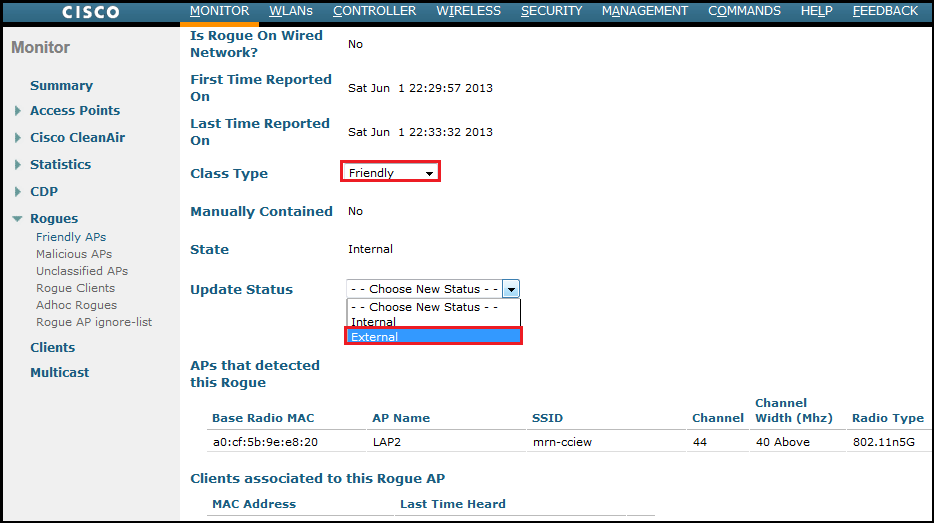Click the Update Status dropdown arrow
This screenshot has width=934, height=523.
511,289
